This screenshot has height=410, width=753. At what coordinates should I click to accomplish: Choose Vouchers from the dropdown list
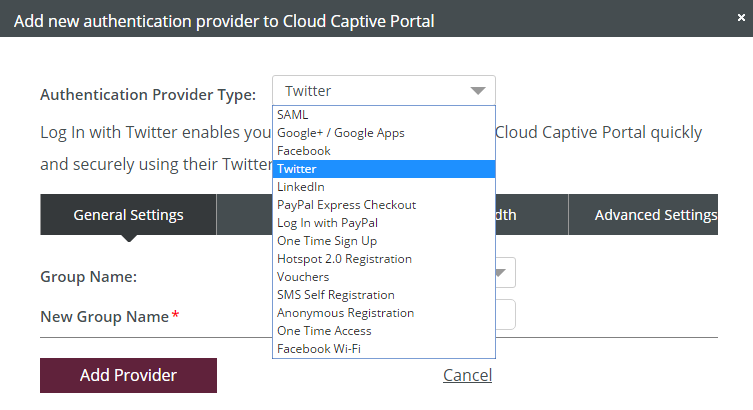384,277
